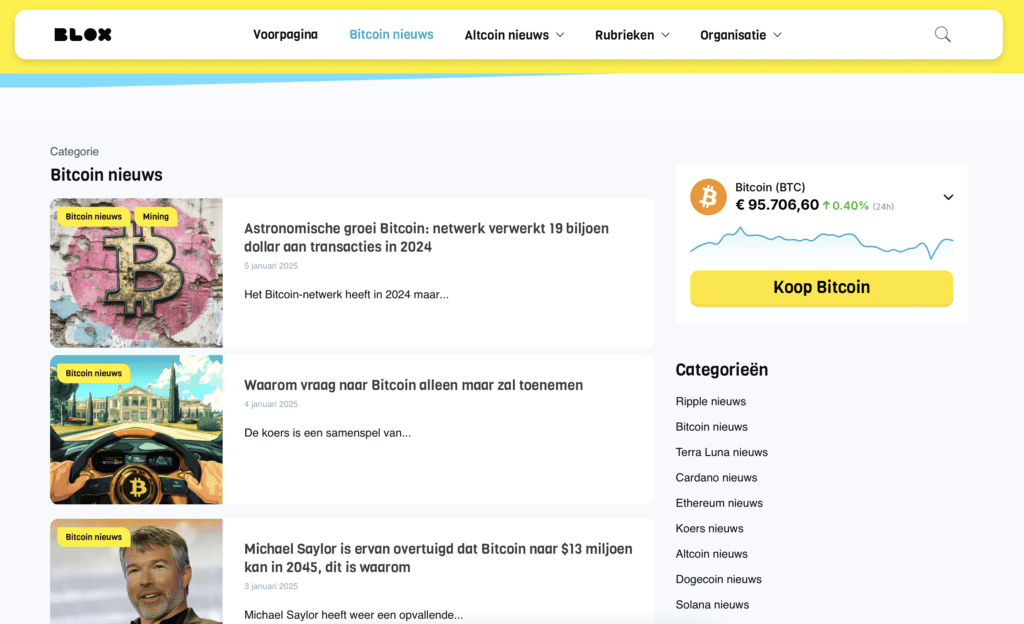
Task: Click the Bitcoin nieuws badge on the Saylor article
Action: (x=92, y=537)
